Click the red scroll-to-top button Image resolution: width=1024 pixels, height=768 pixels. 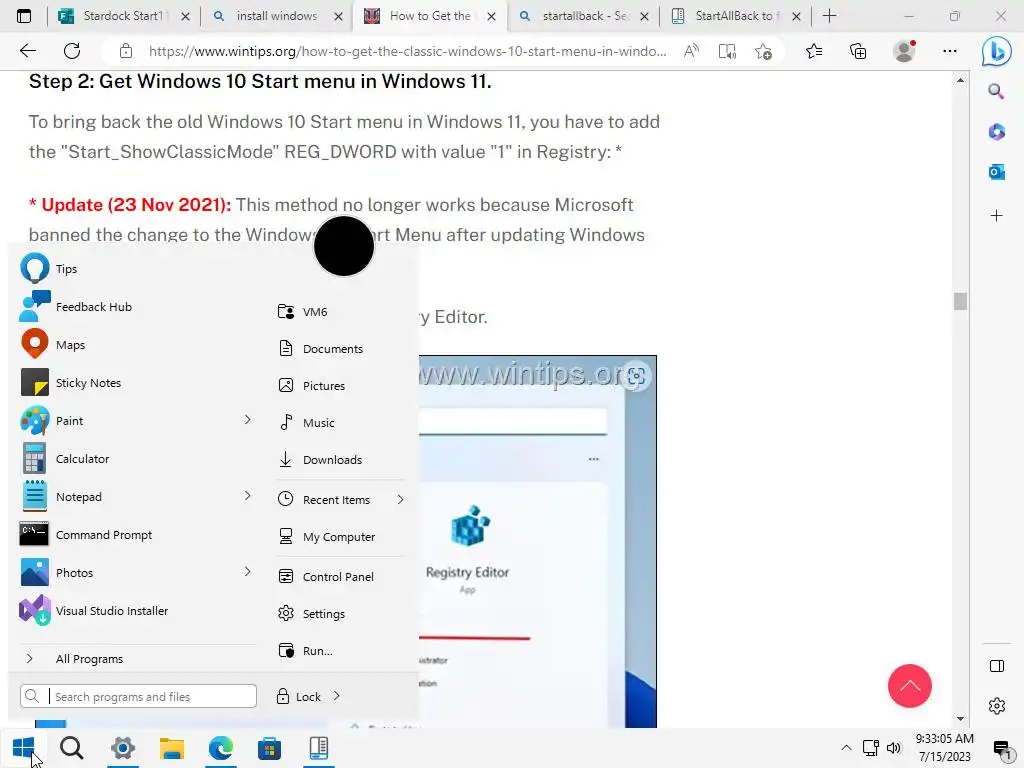(x=910, y=686)
